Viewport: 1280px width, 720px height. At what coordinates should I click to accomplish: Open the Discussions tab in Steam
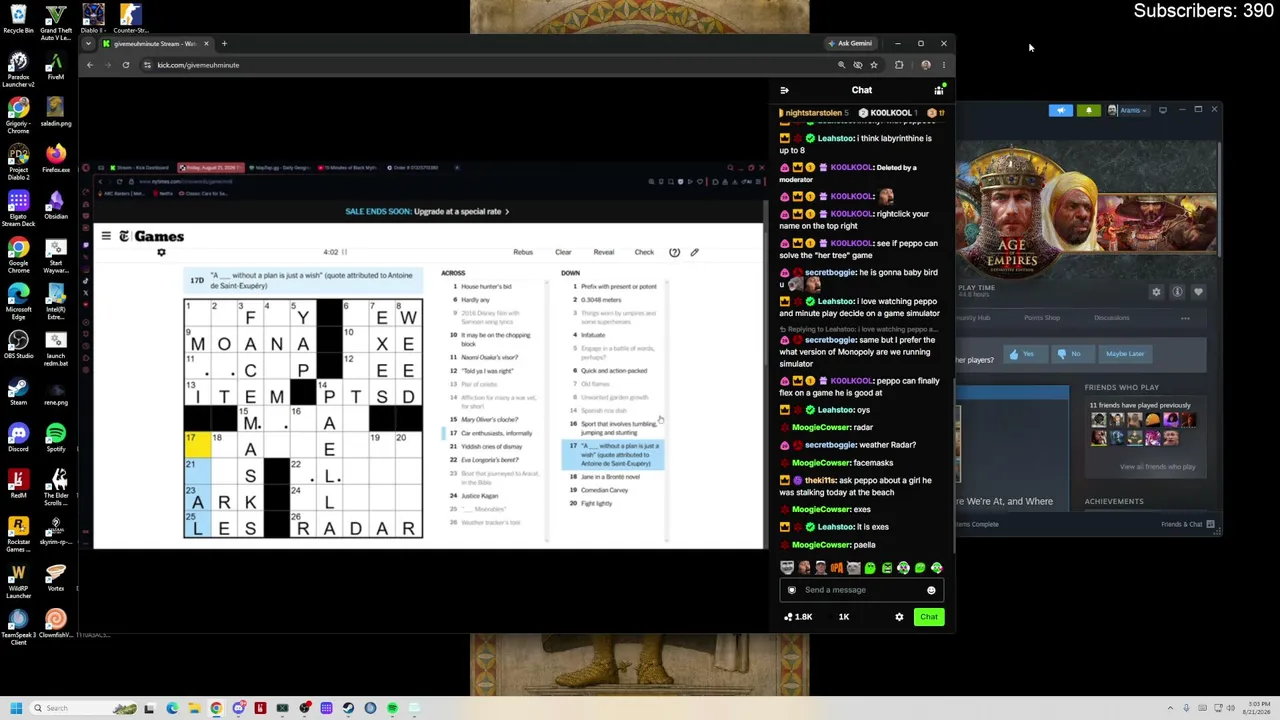coord(1112,318)
